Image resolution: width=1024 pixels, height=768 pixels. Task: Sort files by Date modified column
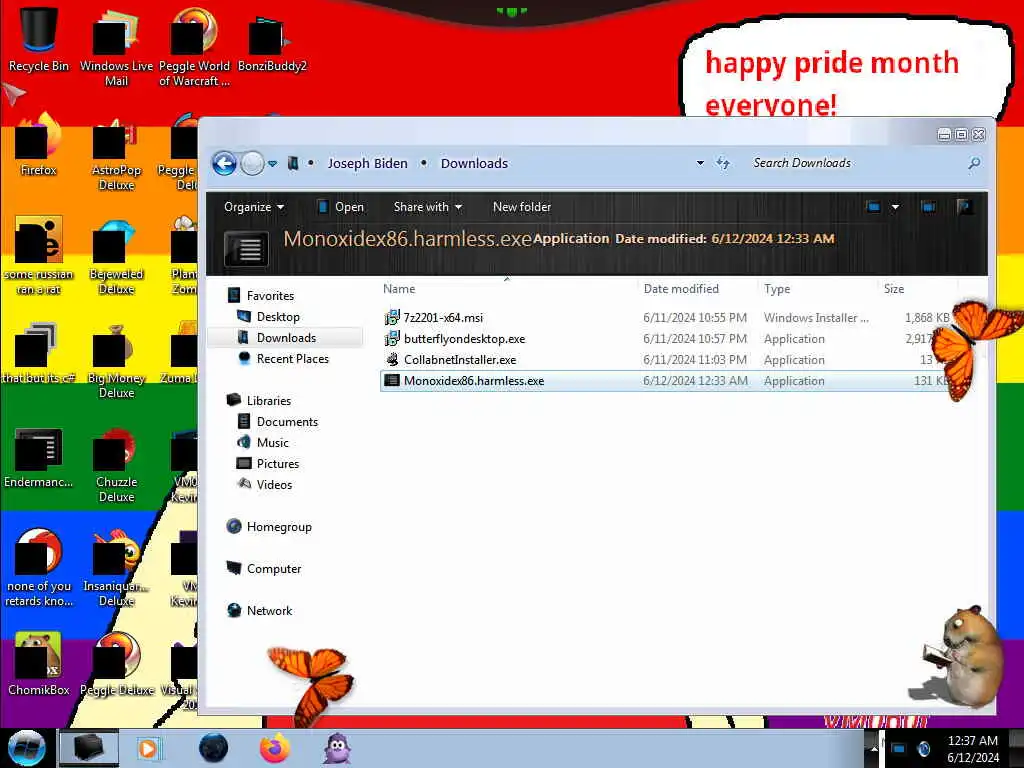pyautogui.click(x=681, y=289)
